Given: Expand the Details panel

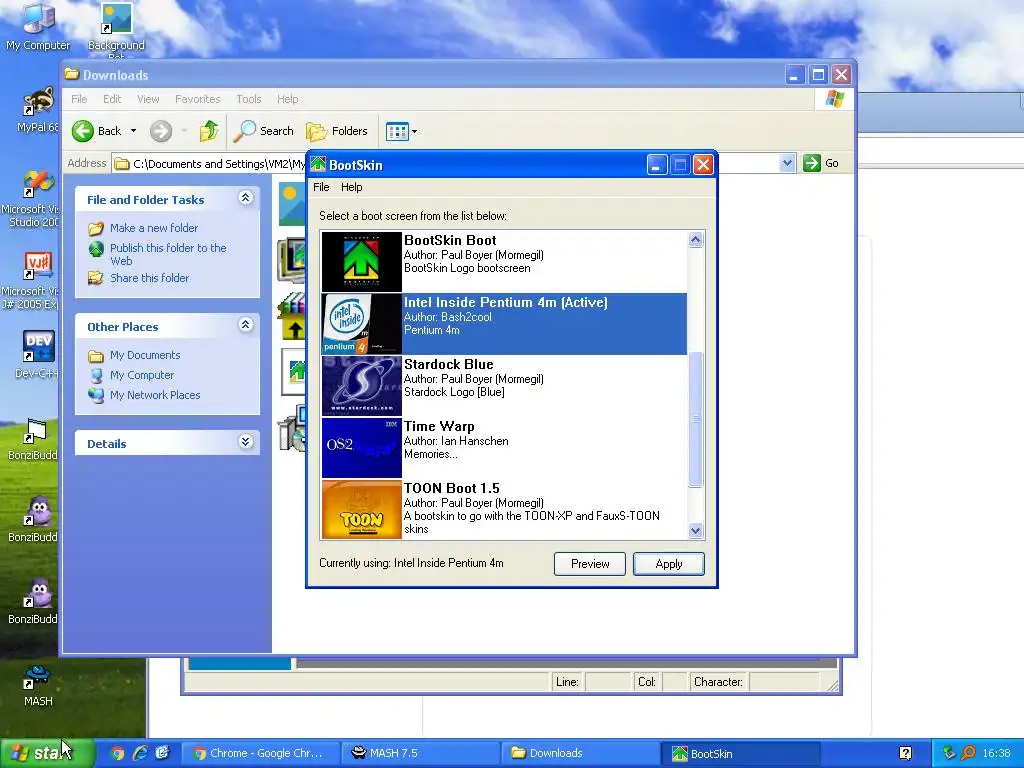Looking at the screenshot, I should click(246, 442).
